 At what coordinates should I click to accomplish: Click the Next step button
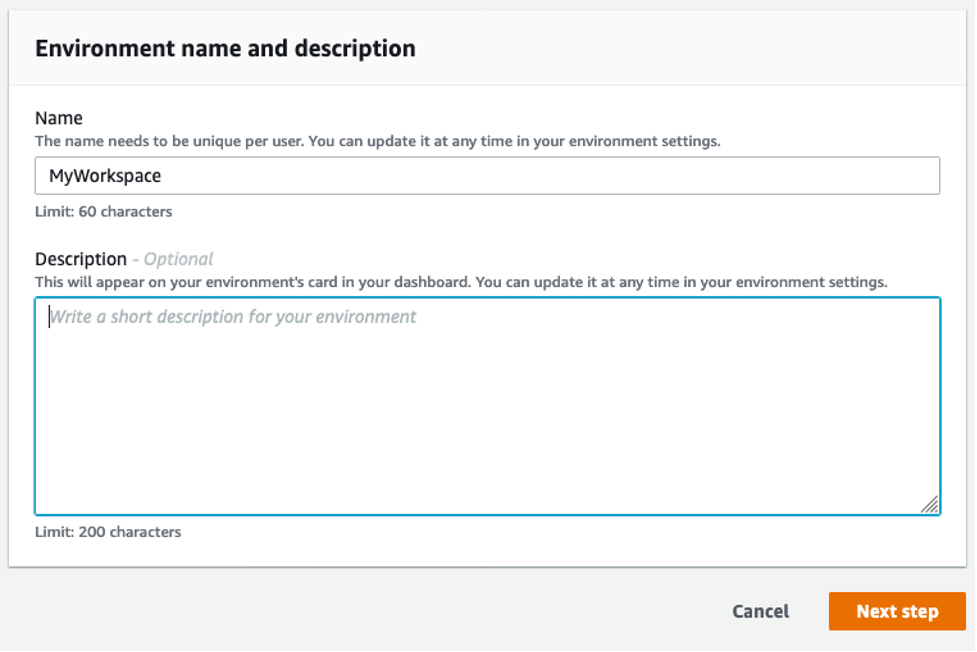[896, 611]
